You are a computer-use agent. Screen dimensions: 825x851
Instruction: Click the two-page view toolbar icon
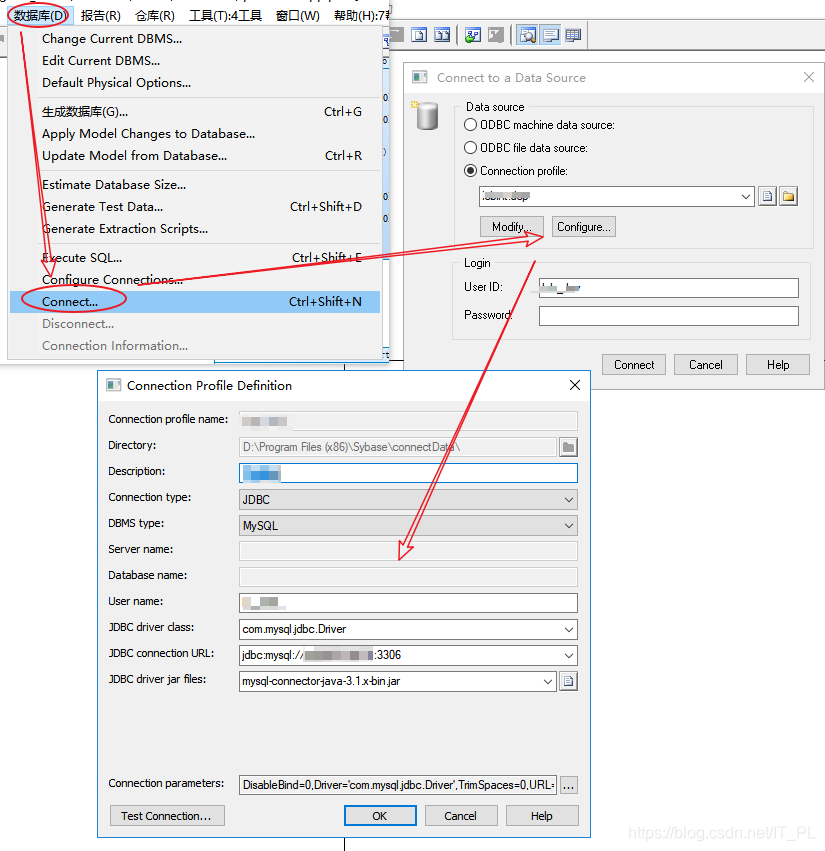442,35
